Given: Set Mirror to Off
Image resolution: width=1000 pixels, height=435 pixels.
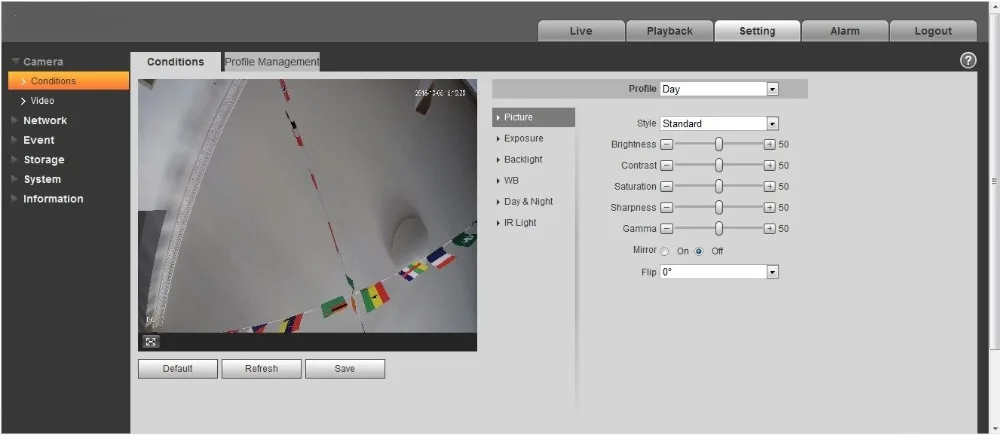Looking at the screenshot, I should [x=699, y=251].
